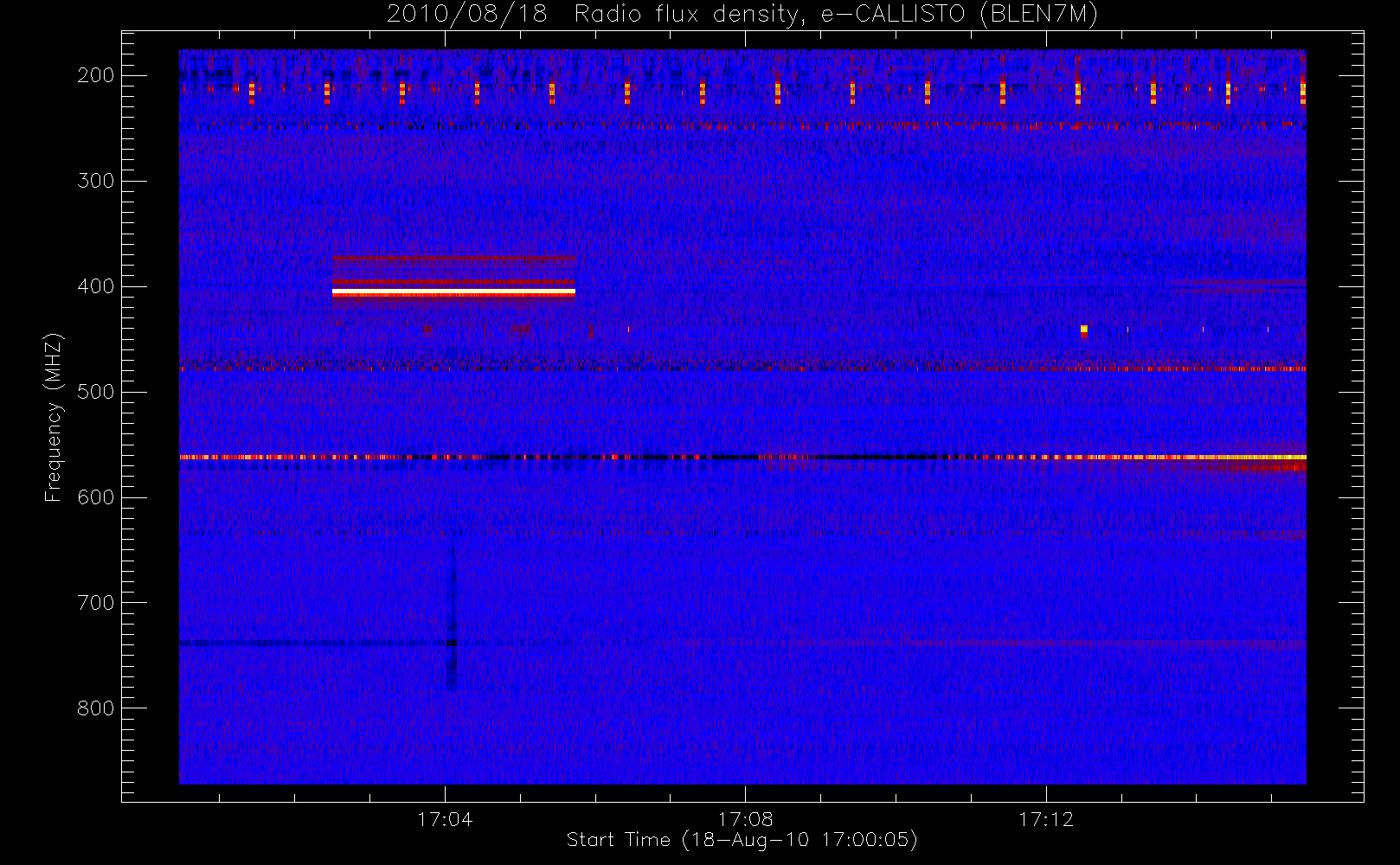Click the 17:04 time tick label
Viewport: 1400px width, 865px height.
[x=445, y=818]
